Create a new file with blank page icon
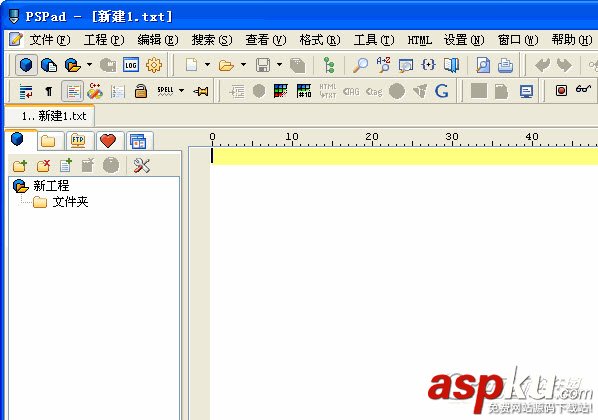 191,65
